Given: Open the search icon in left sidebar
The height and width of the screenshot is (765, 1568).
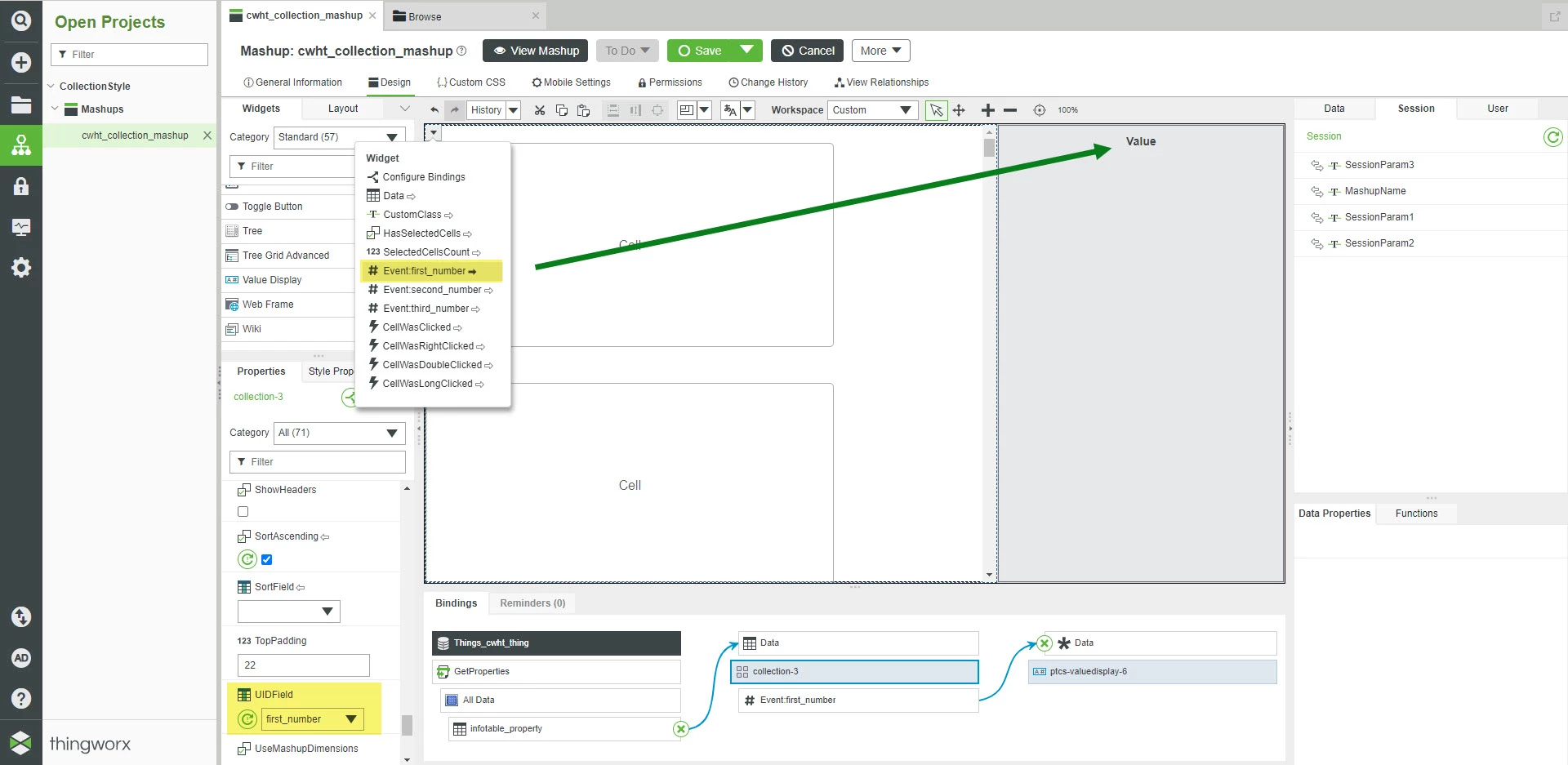Looking at the screenshot, I should click(21, 20).
